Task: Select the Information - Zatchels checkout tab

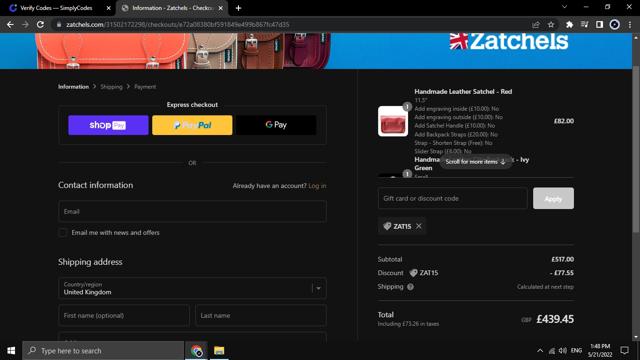Action: (171, 8)
